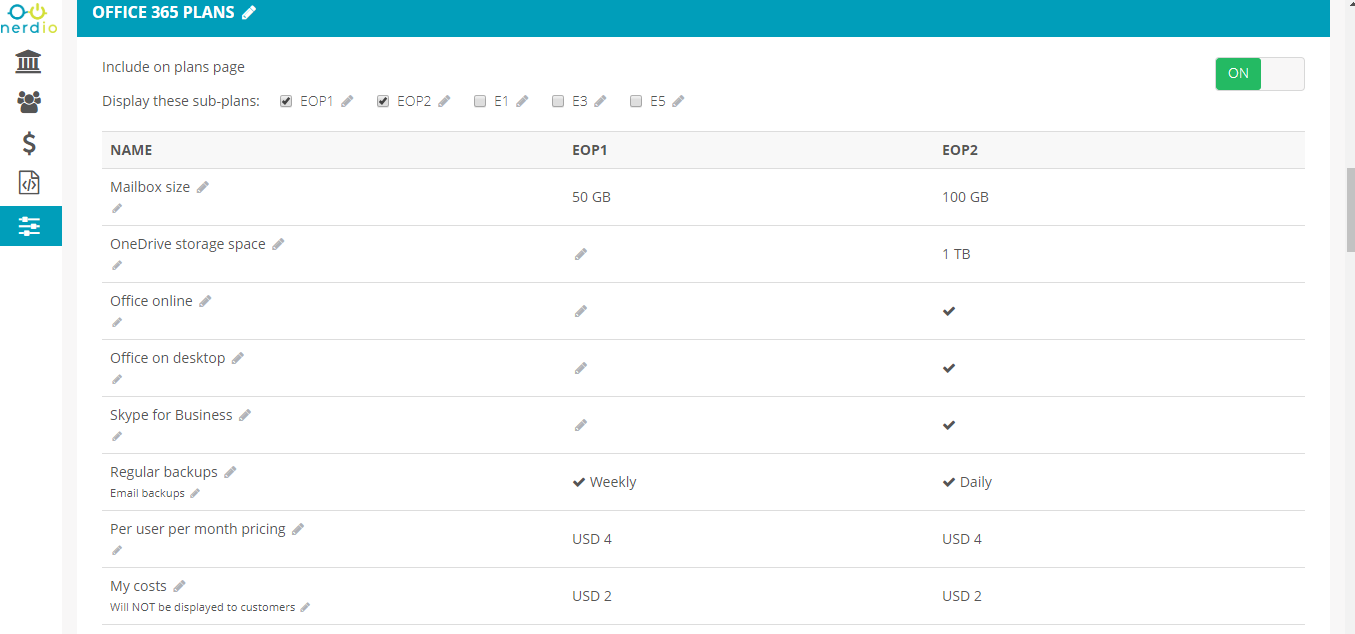
Task: Uncheck the EOP1 sub-plan checkbox
Action: (286, 101)
